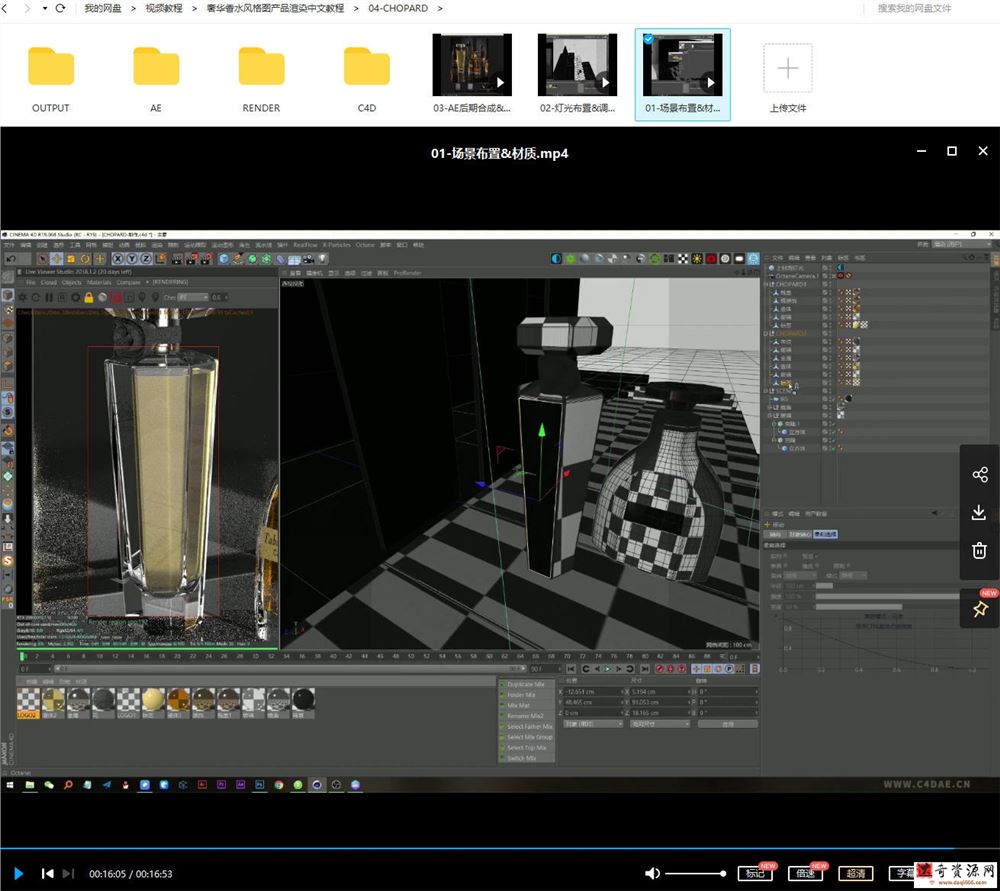Play the video with the blue play button
The height and width of the screenshot is (891, 1000).
click(x=18, y=873)
